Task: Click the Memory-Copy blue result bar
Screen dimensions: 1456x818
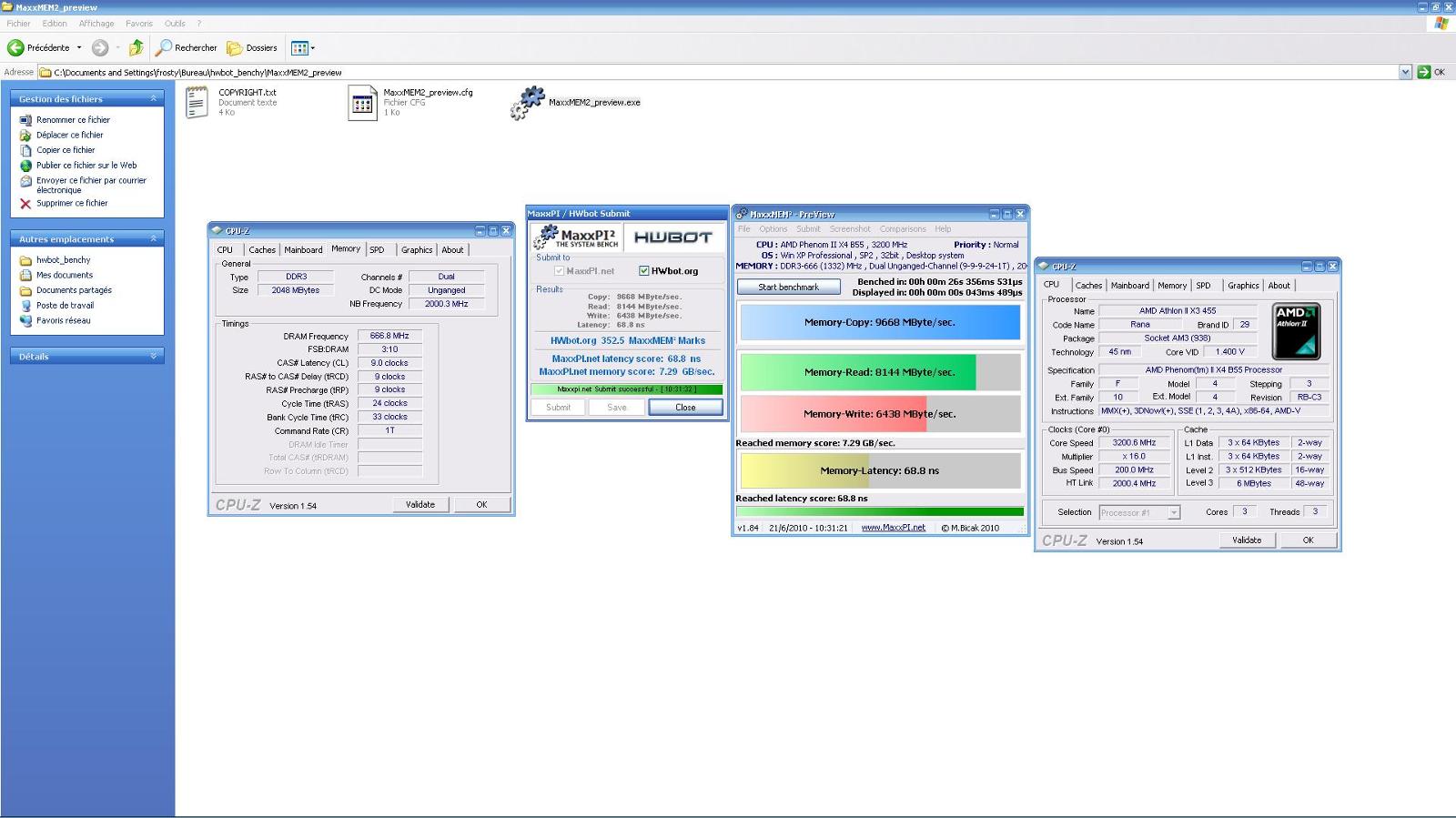Action: [880, 322]
